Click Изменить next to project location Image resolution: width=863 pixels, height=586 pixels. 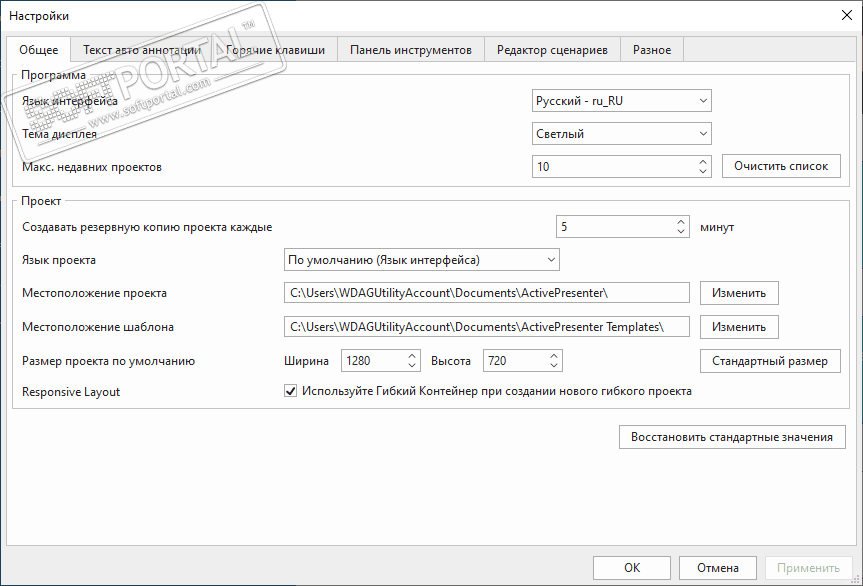(x=739, y=293)
